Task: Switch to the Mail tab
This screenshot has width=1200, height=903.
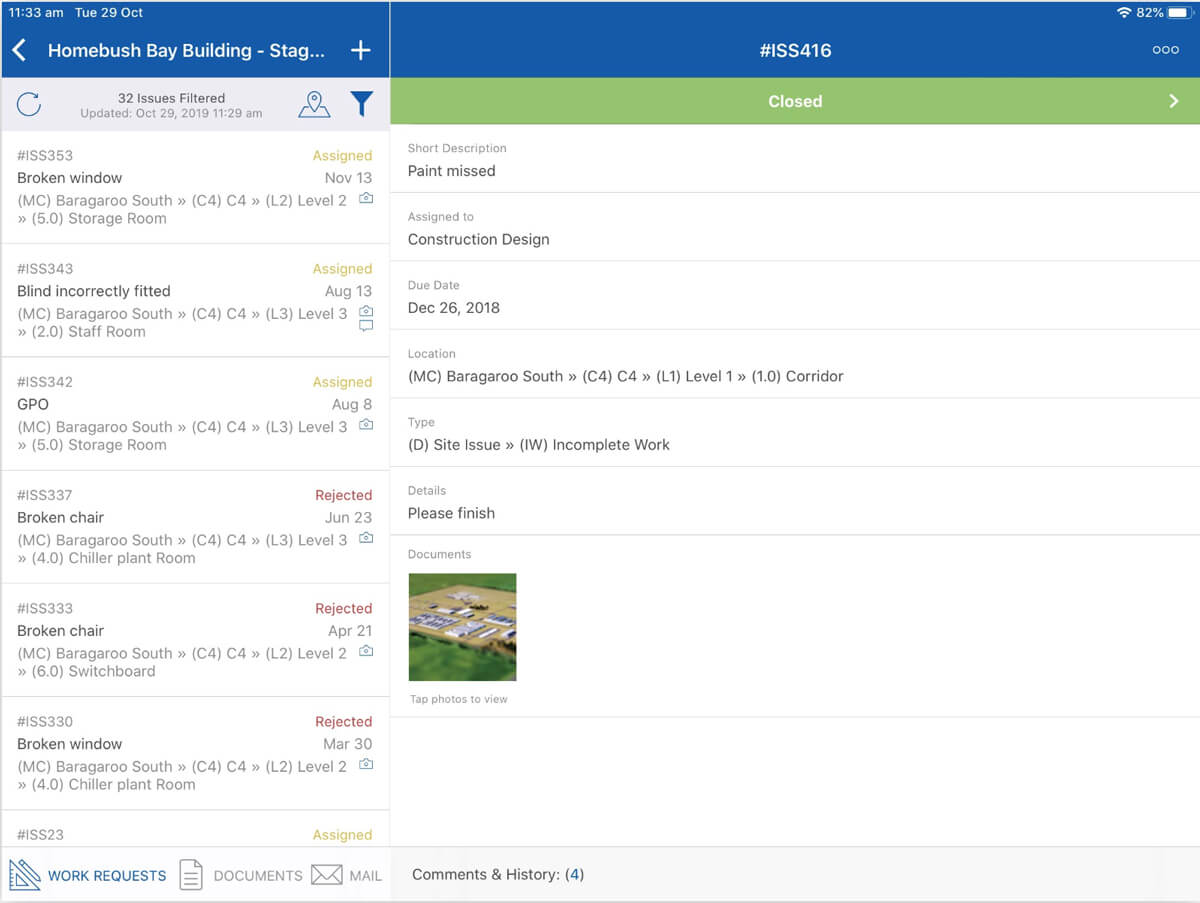Action: coord(347,875)
